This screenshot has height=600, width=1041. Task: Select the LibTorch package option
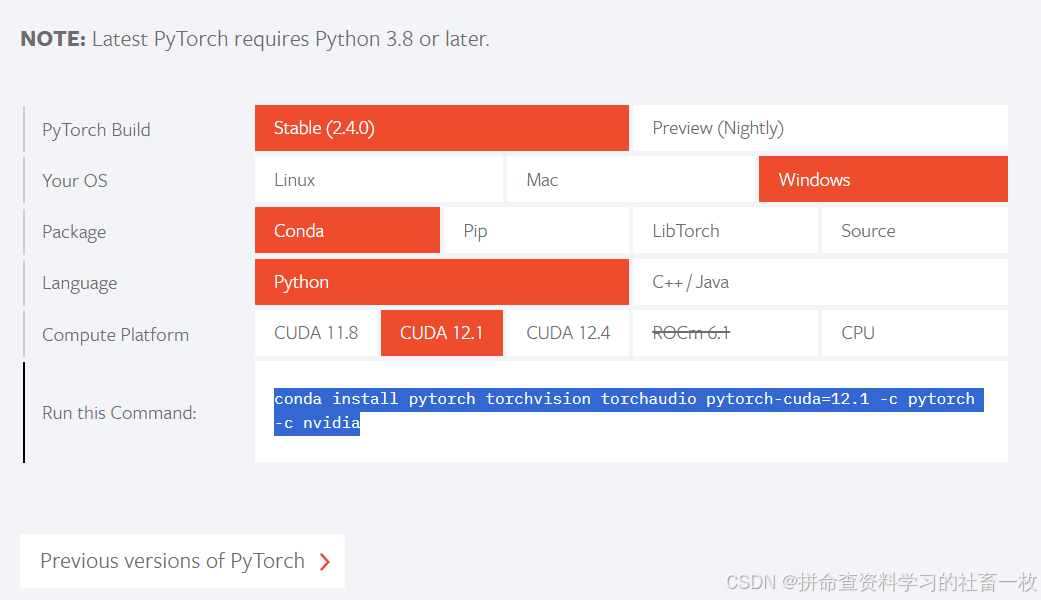click(x=725, y=230)
